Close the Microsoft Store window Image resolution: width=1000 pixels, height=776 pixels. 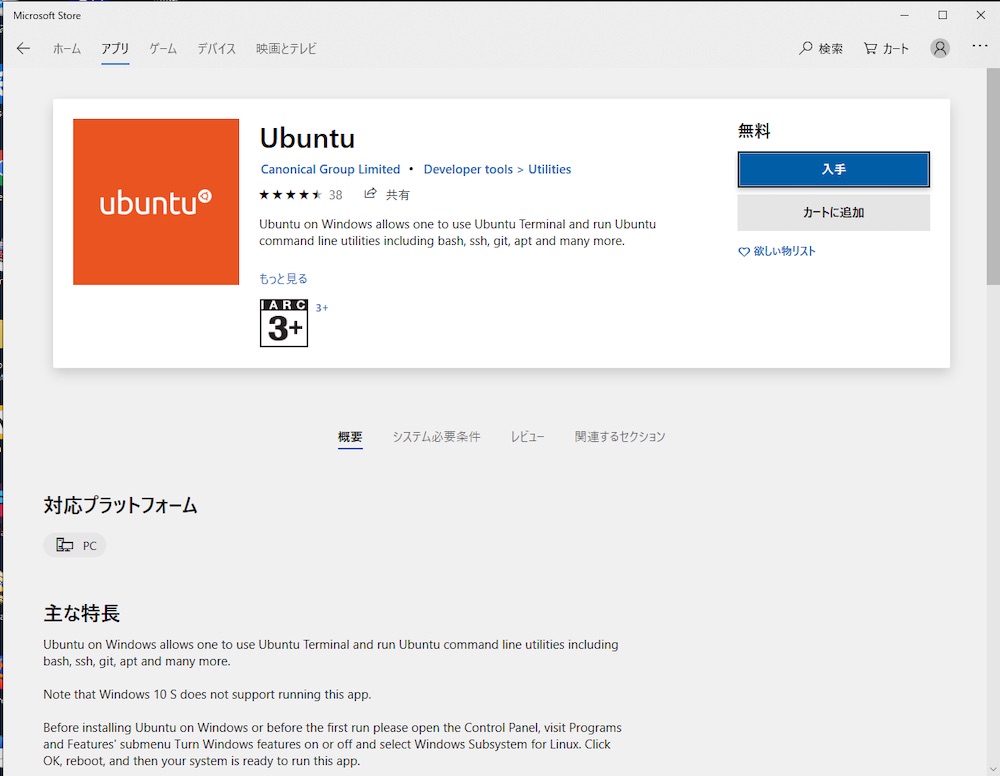981,15
